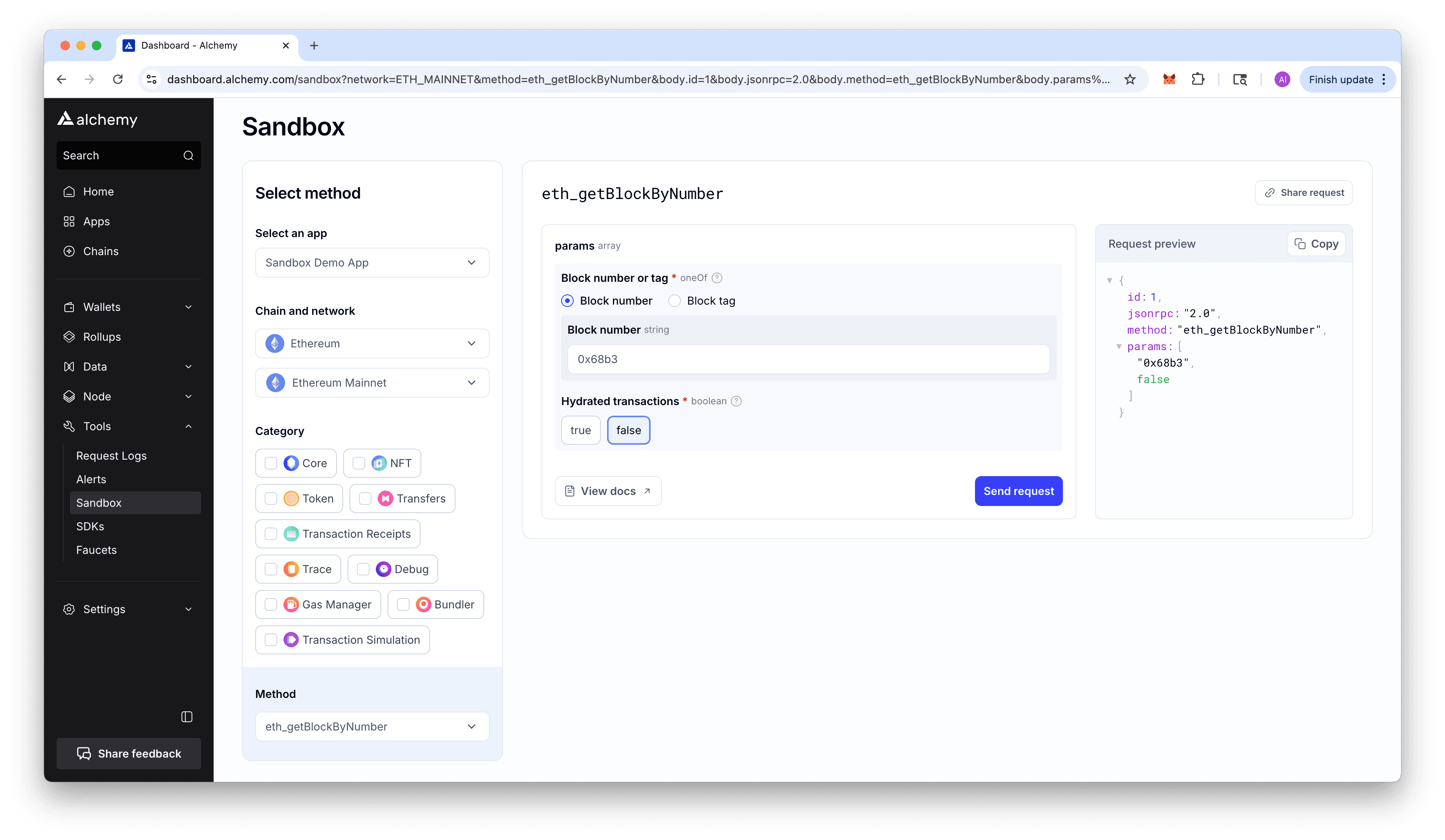Bookmark this page with the star icon
Viewport: 1445px width, 840px height.
click(x=1130, y=79)
